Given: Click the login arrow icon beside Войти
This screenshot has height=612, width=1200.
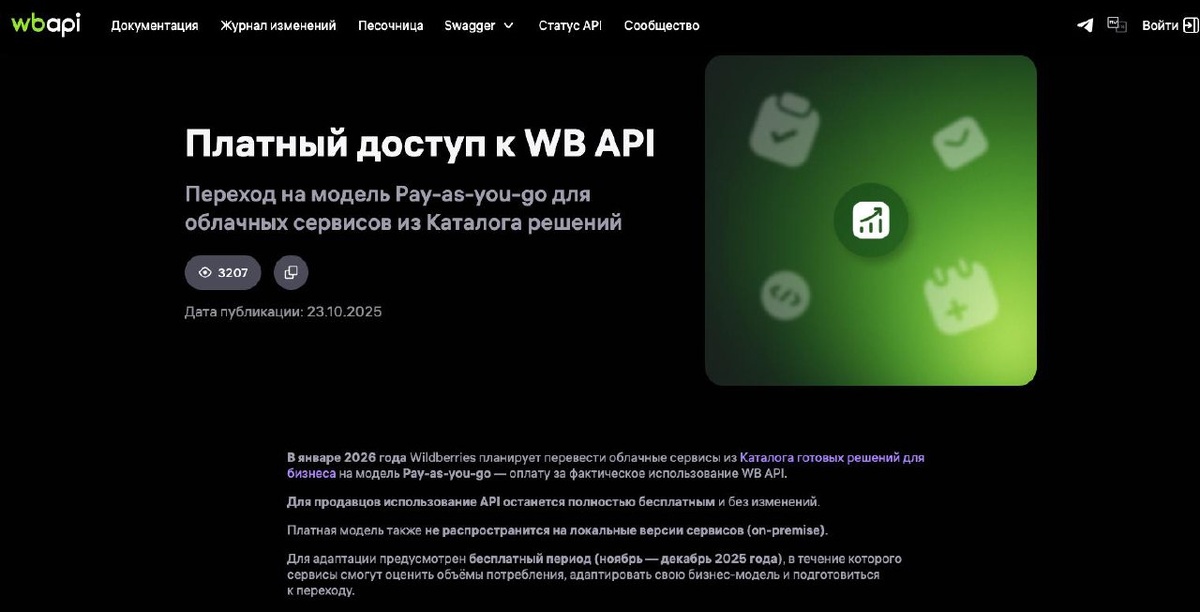Looking at the screenshot, I should tap(1191, 25).
